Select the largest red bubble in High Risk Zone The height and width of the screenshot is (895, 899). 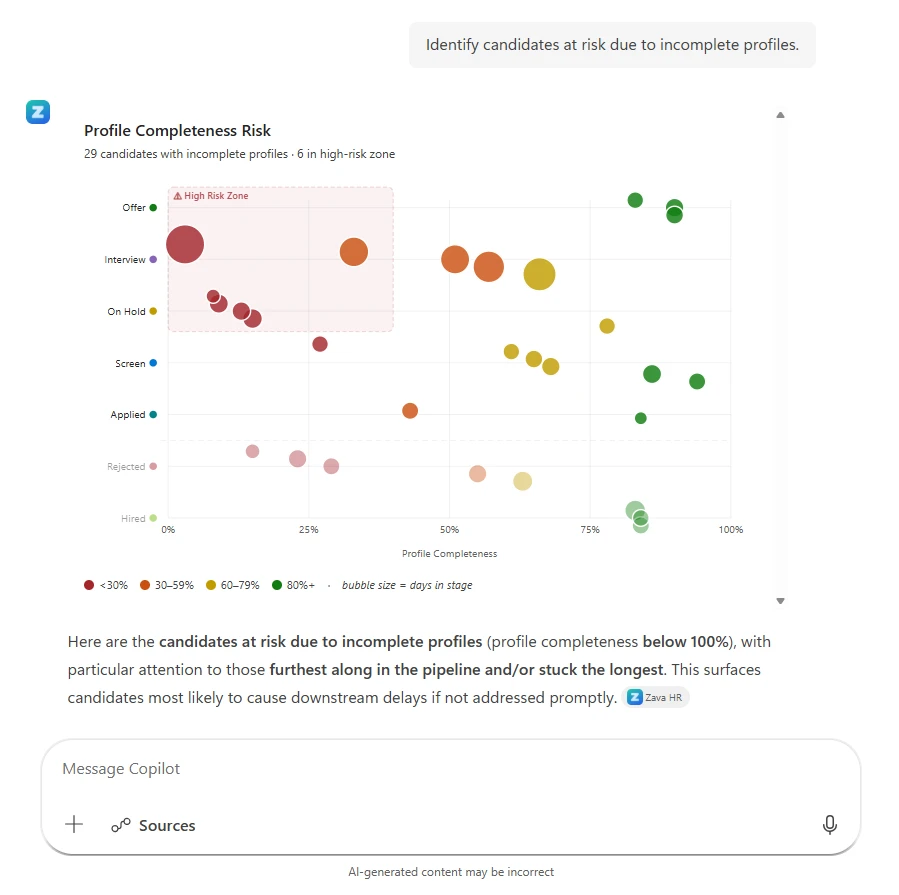tap(184, 243)
